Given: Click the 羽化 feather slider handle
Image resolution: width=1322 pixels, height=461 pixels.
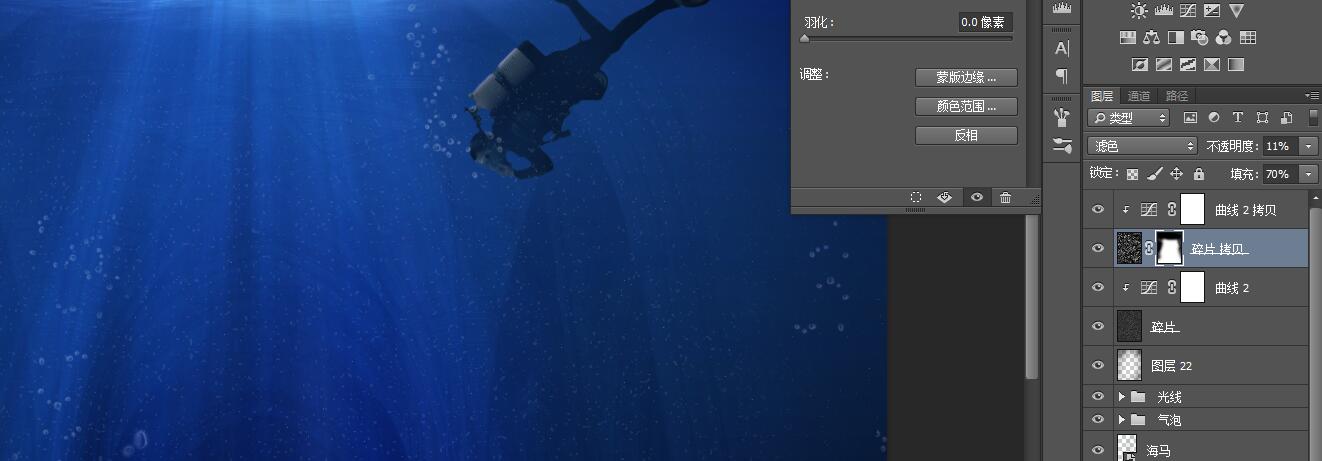Looking at the screenshot, I should (805, 39).
